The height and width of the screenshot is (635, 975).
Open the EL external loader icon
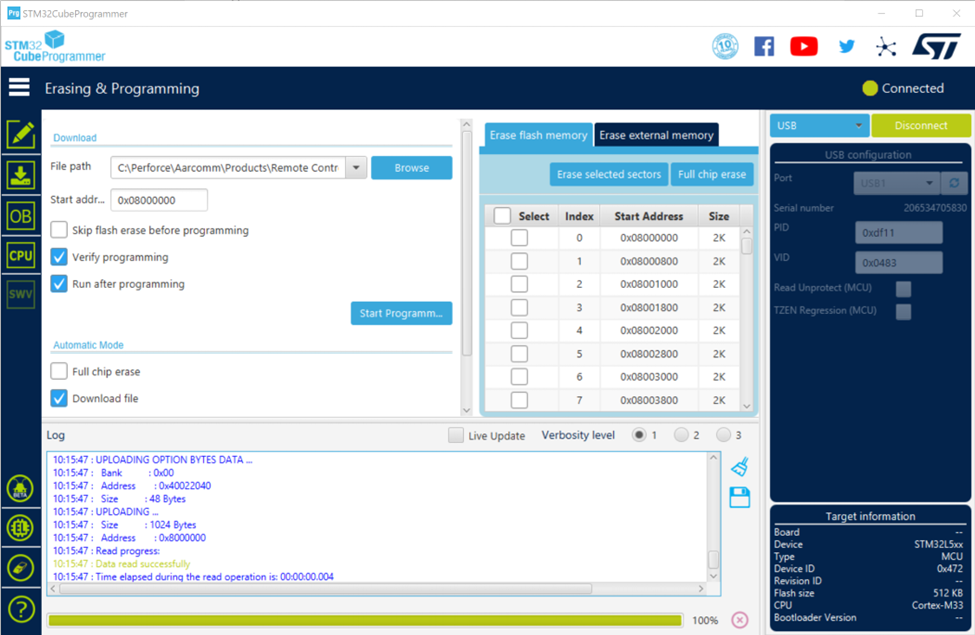(21, 528)
